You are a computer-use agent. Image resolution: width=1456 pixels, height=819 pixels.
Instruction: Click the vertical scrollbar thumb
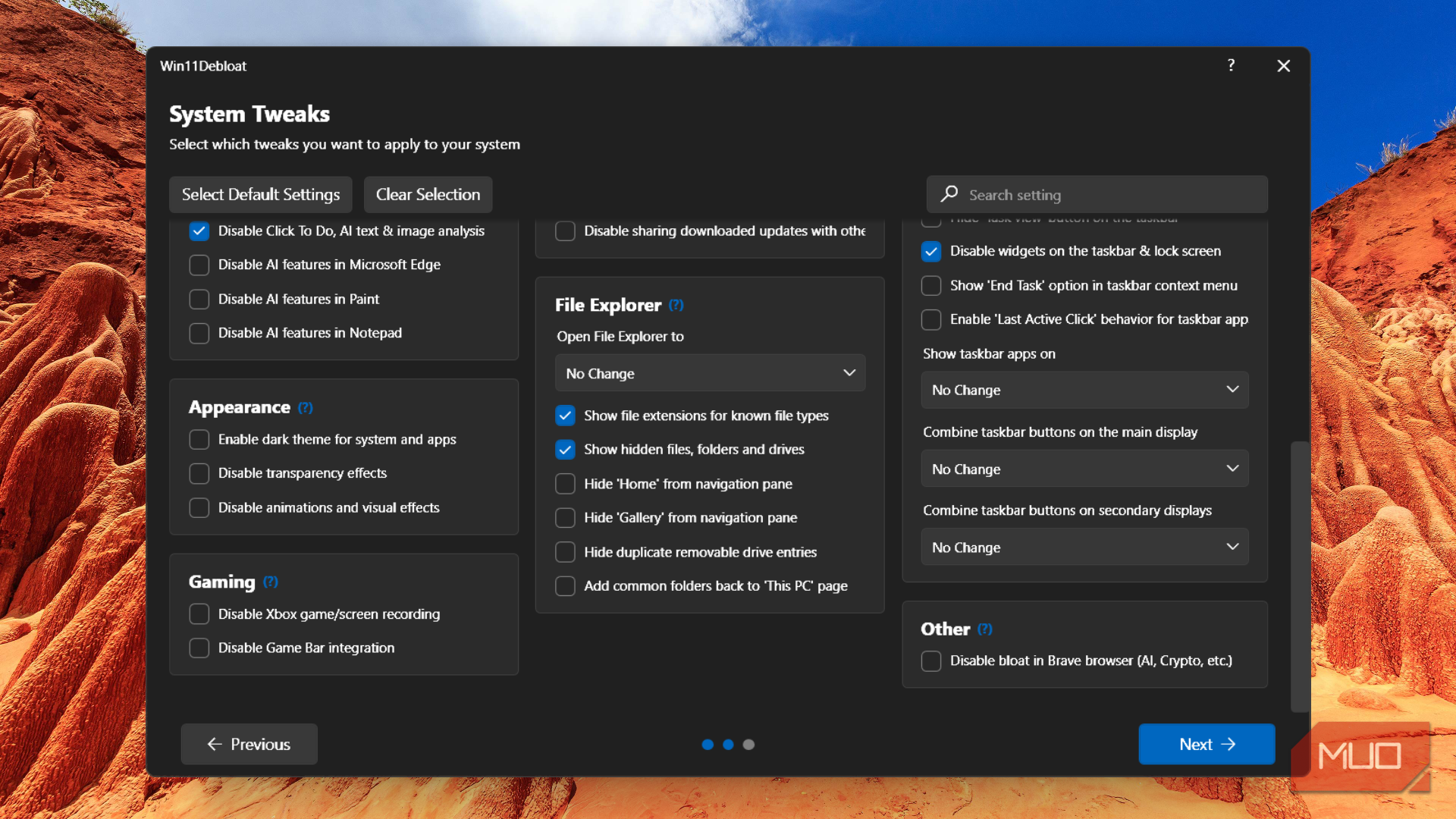tap(1300, 577)
